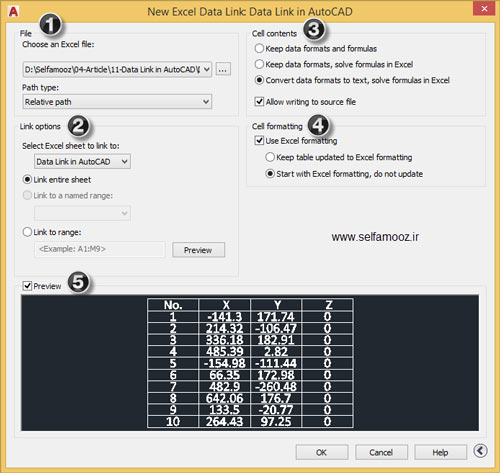The image size is (500, 473).
Task: Click the X value 264.43 in row 10
Action: coord(224,422)
